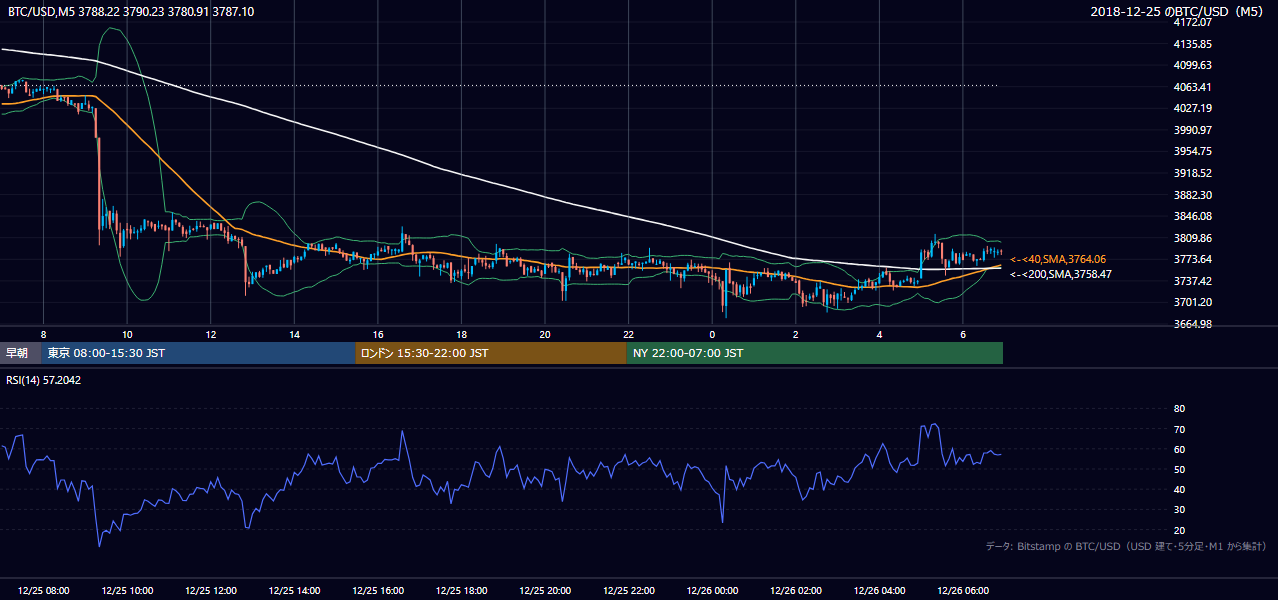Click the 12/25 10:00 date label
The width and height of the screenshot is (1278, 600).
click(127, 591)
